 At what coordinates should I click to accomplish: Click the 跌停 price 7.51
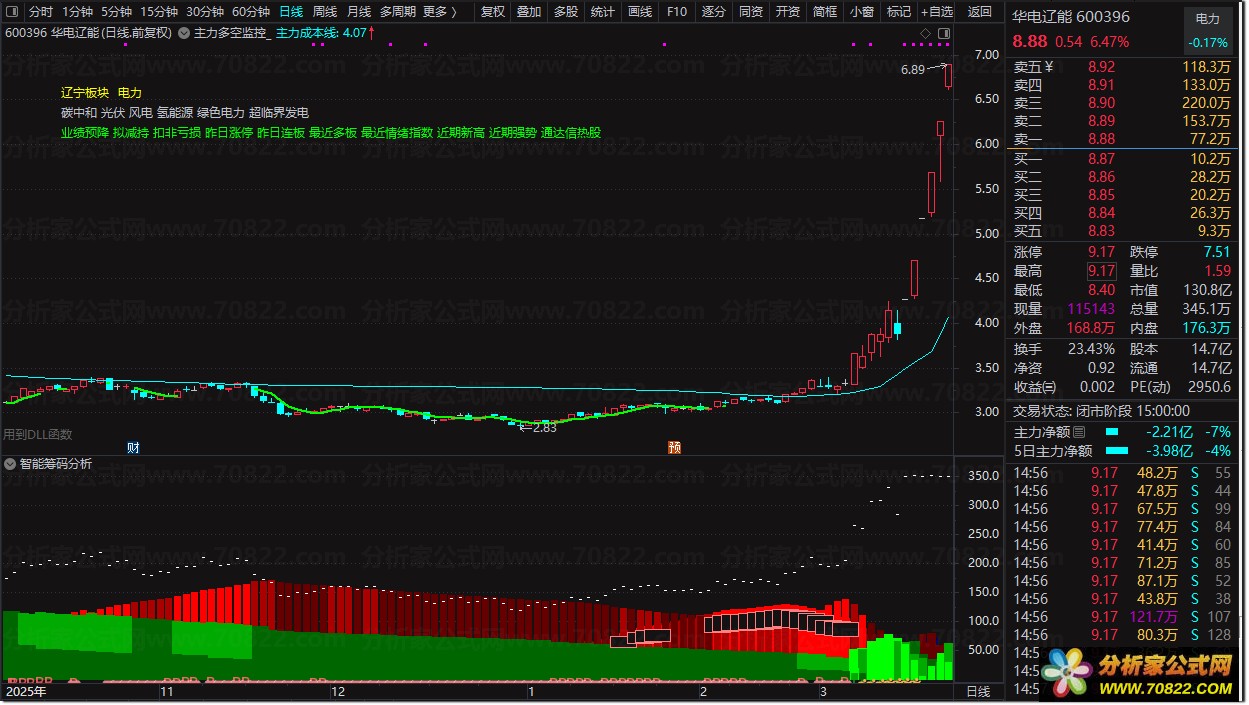(x=1217, y=252)
